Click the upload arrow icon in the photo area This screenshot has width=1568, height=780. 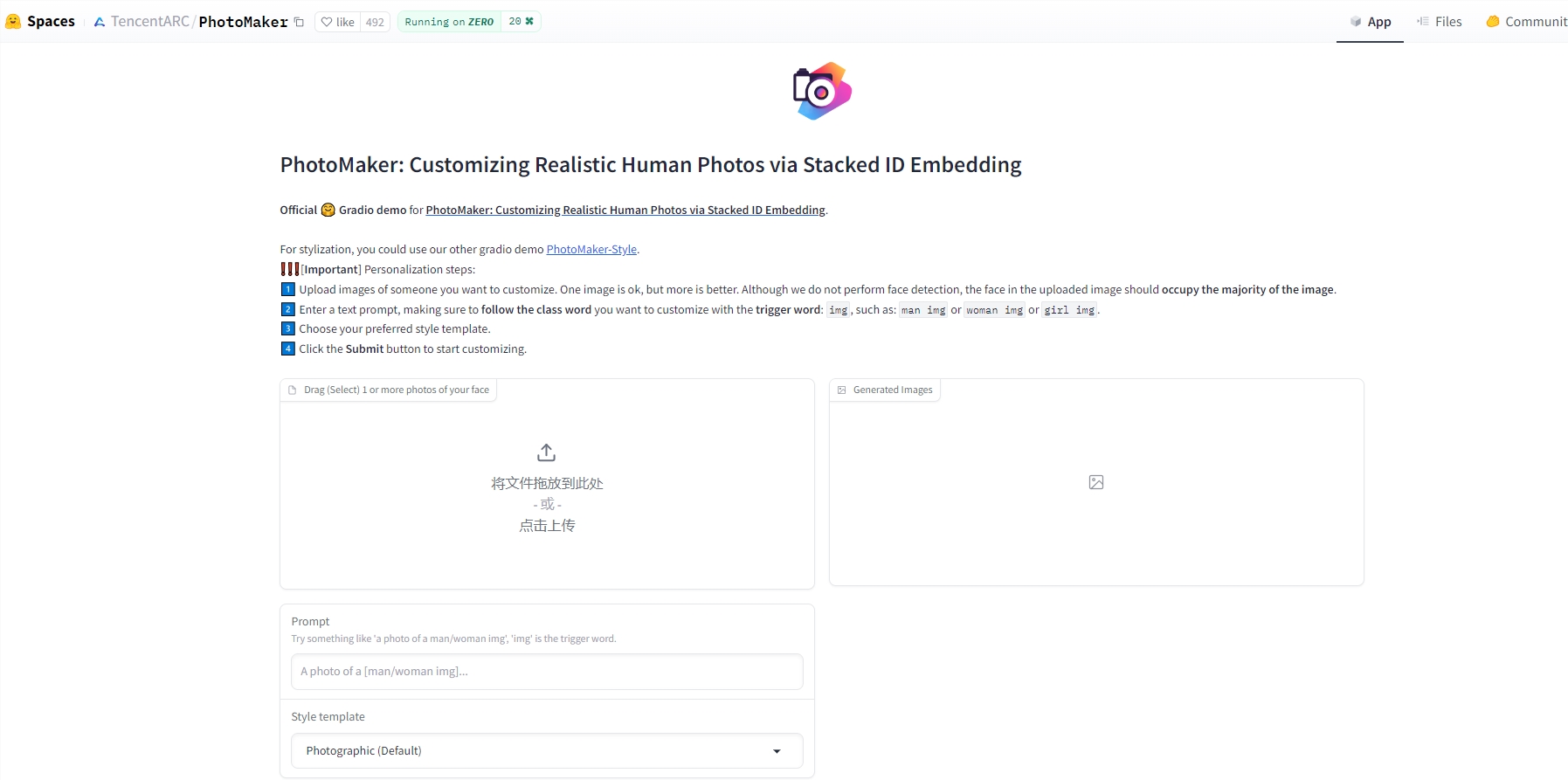546,452
